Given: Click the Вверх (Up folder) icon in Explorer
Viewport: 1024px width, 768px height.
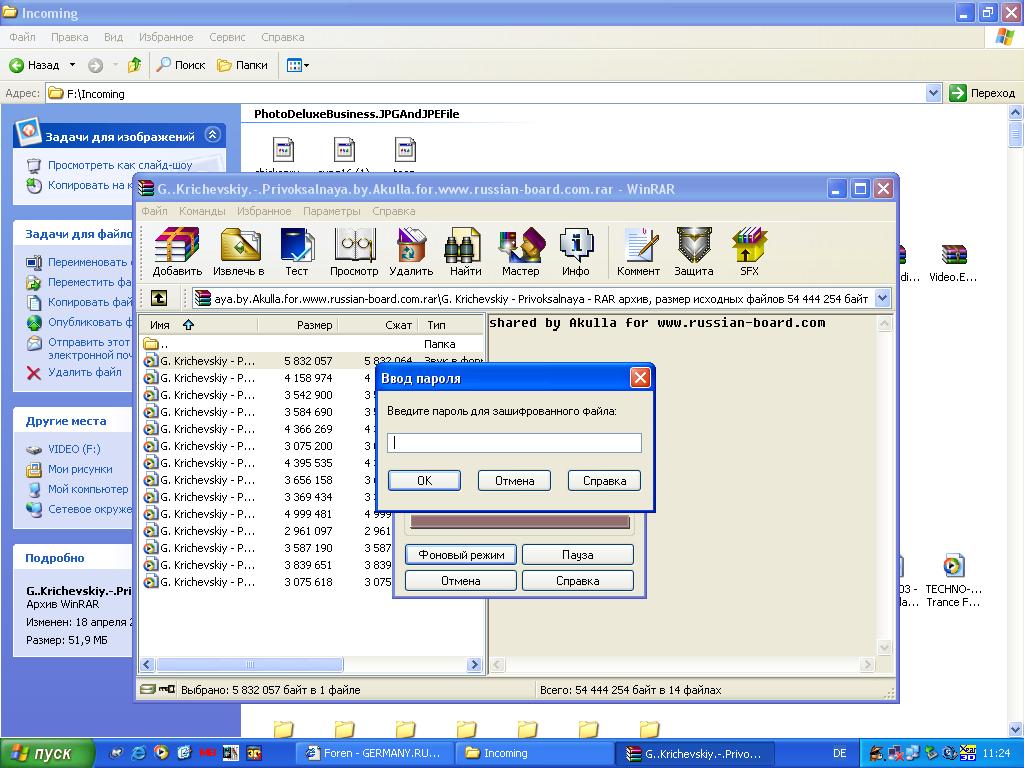Looking at the screenshot, I should tap(135, 65).
